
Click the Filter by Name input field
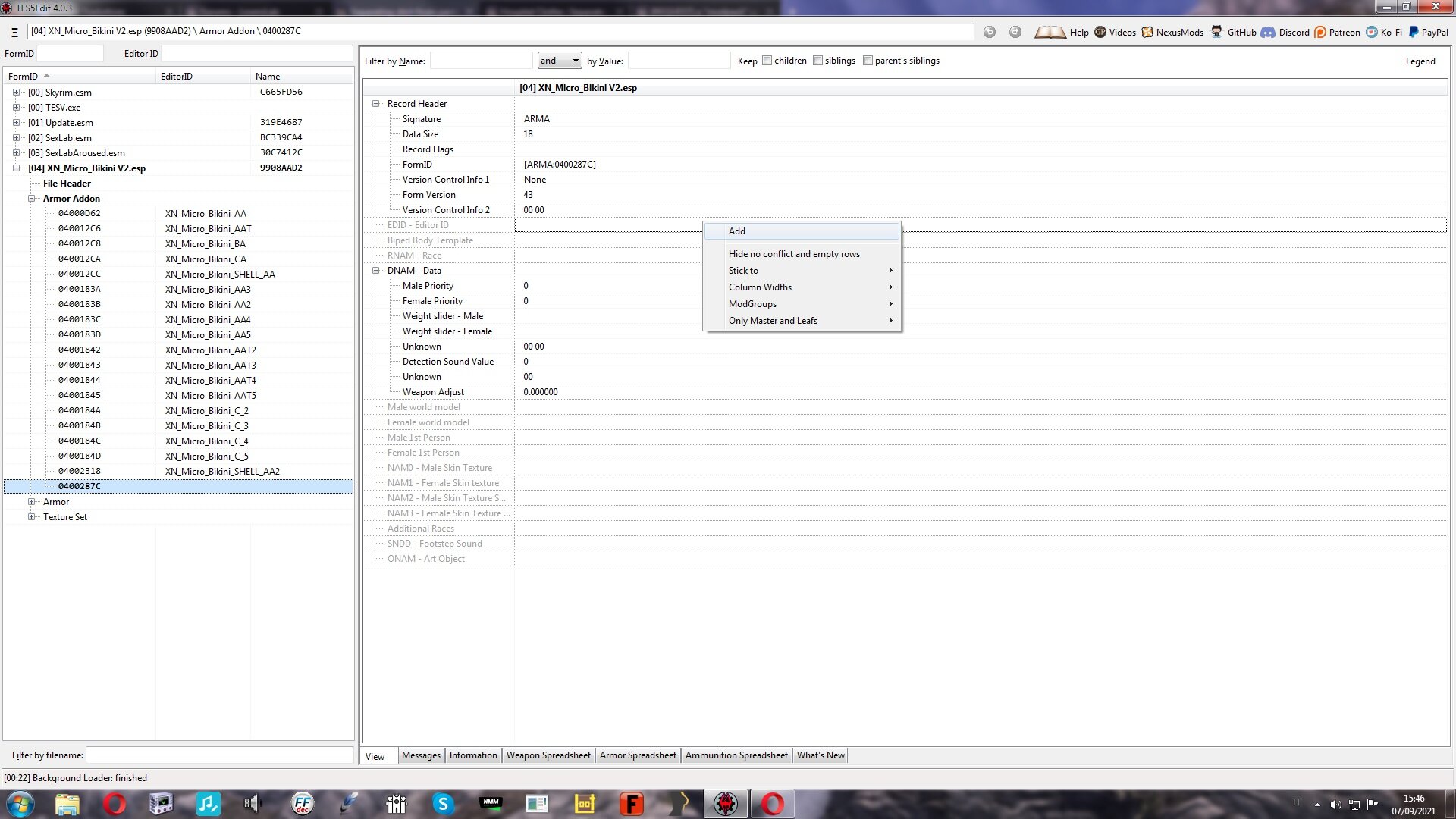tap(481, 61)
